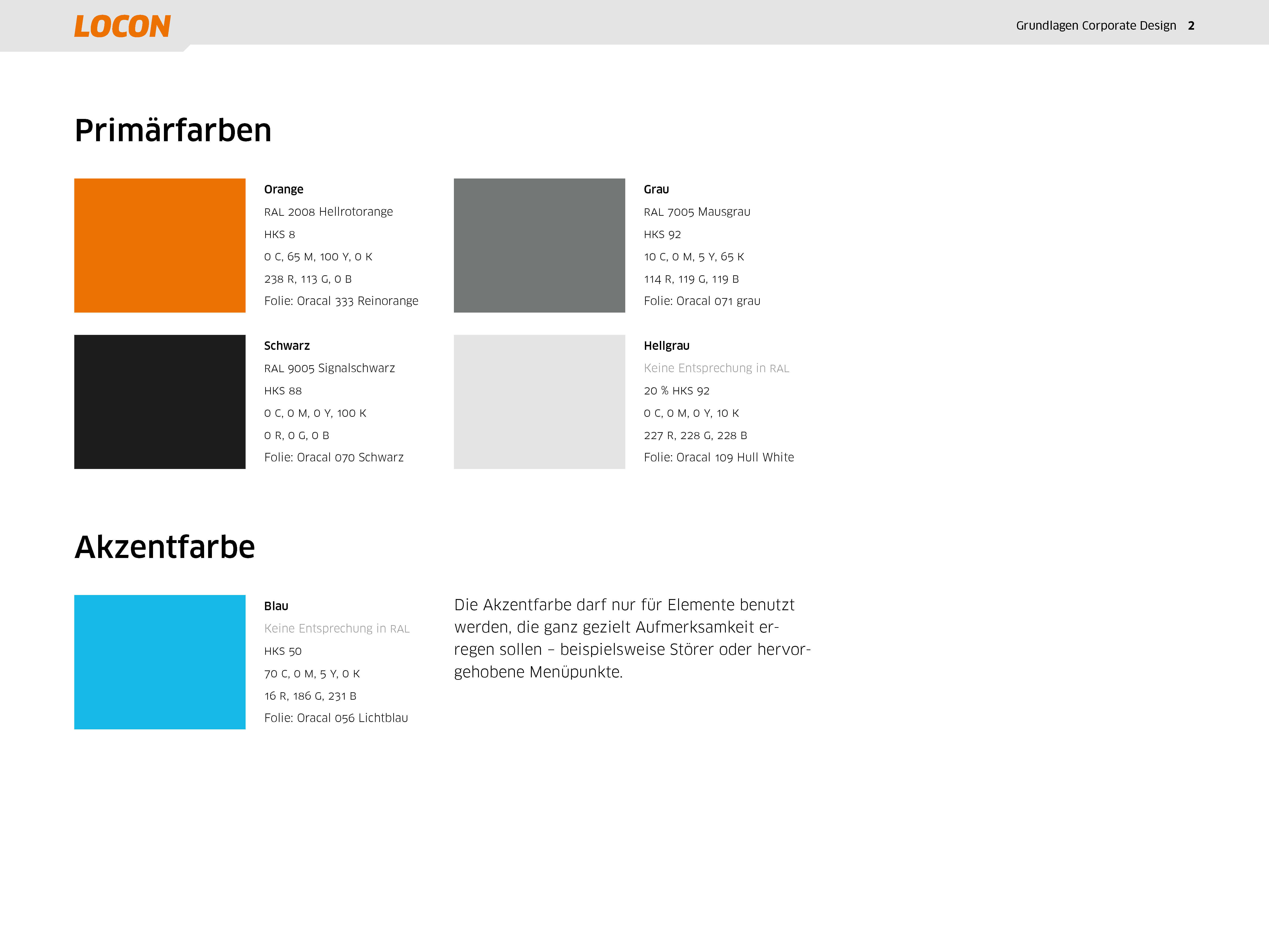Click the 'Grau' color name label

[x=656, y=189]
